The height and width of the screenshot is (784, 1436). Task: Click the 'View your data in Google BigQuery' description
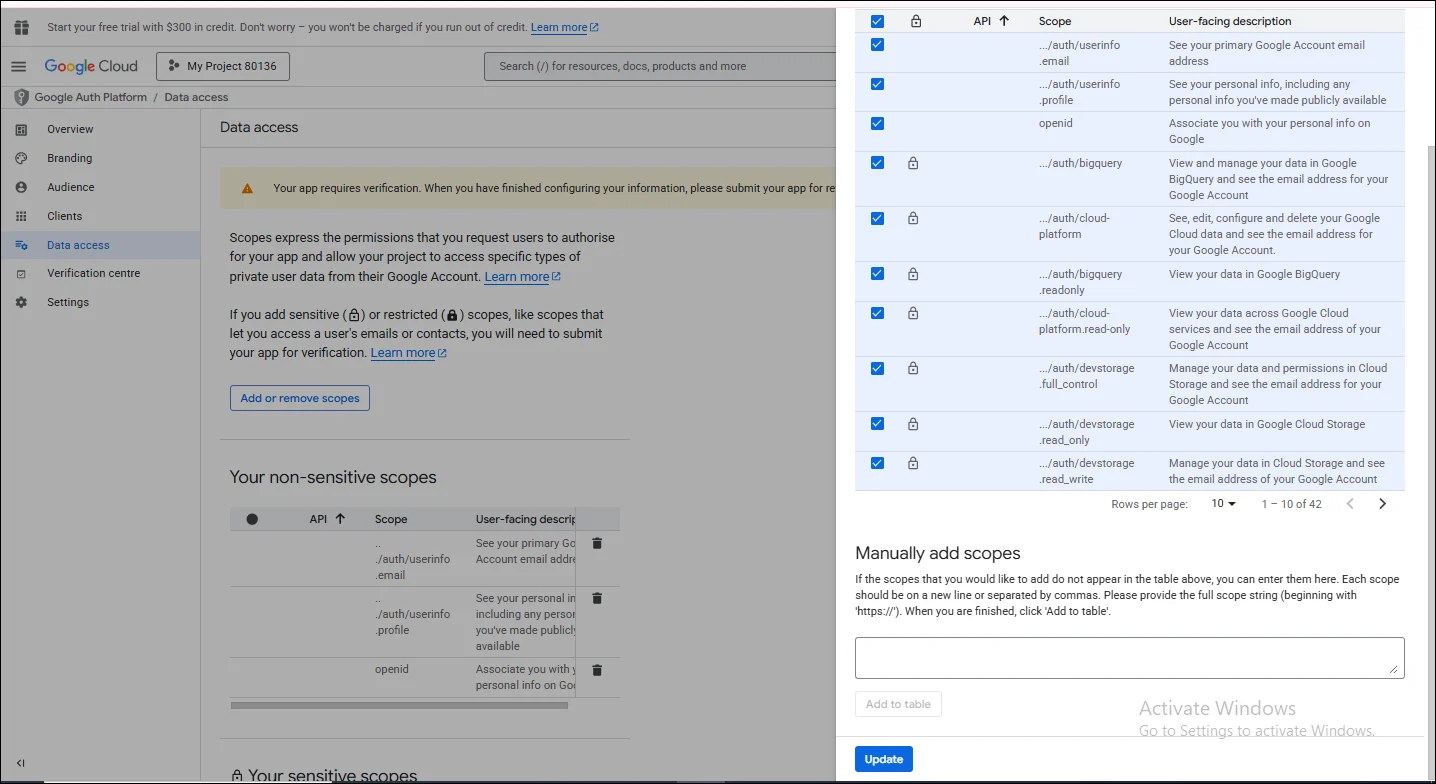[x=1254, y=274]
